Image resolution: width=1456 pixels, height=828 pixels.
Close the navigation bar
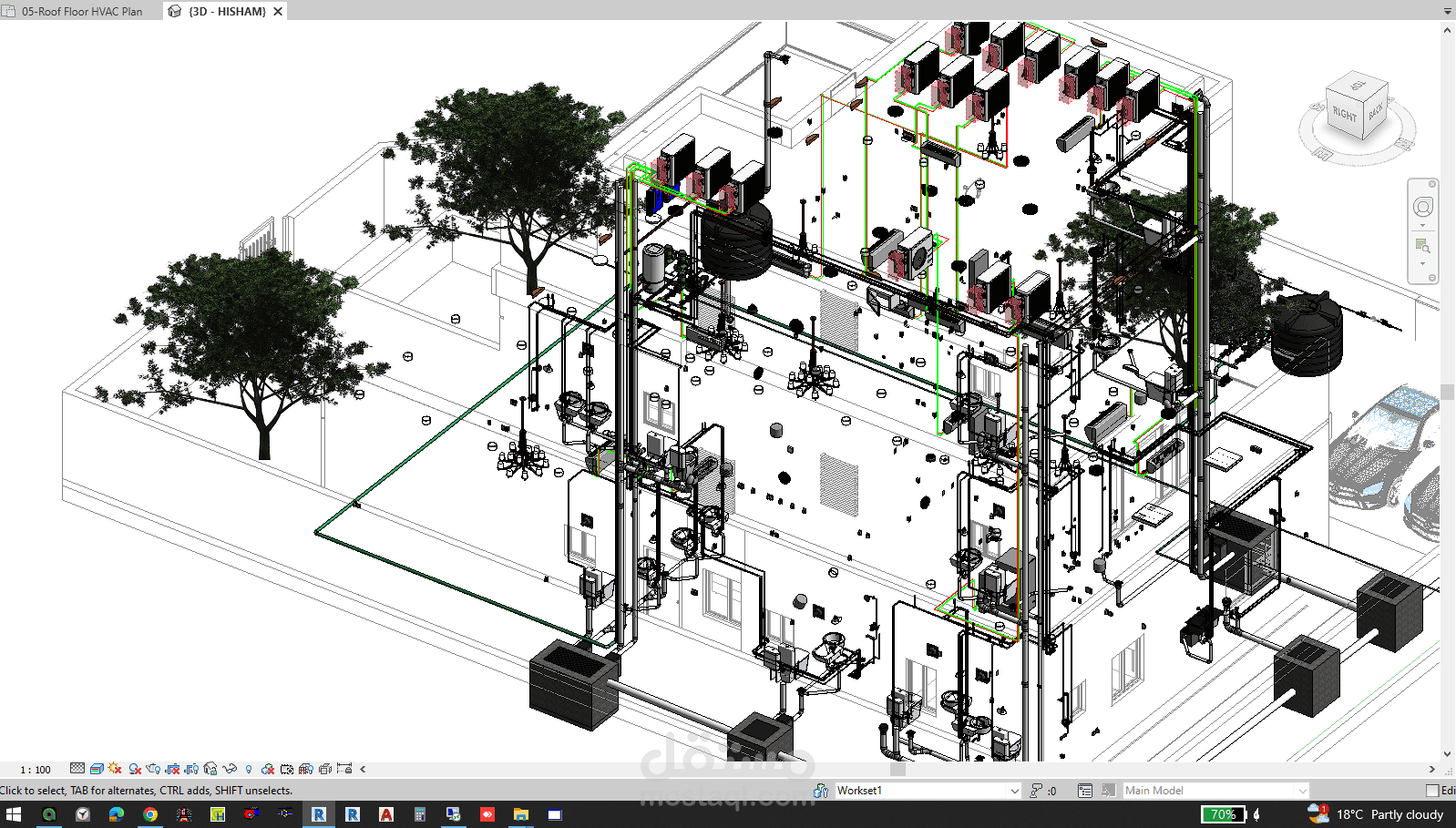tap(1432, 184)
